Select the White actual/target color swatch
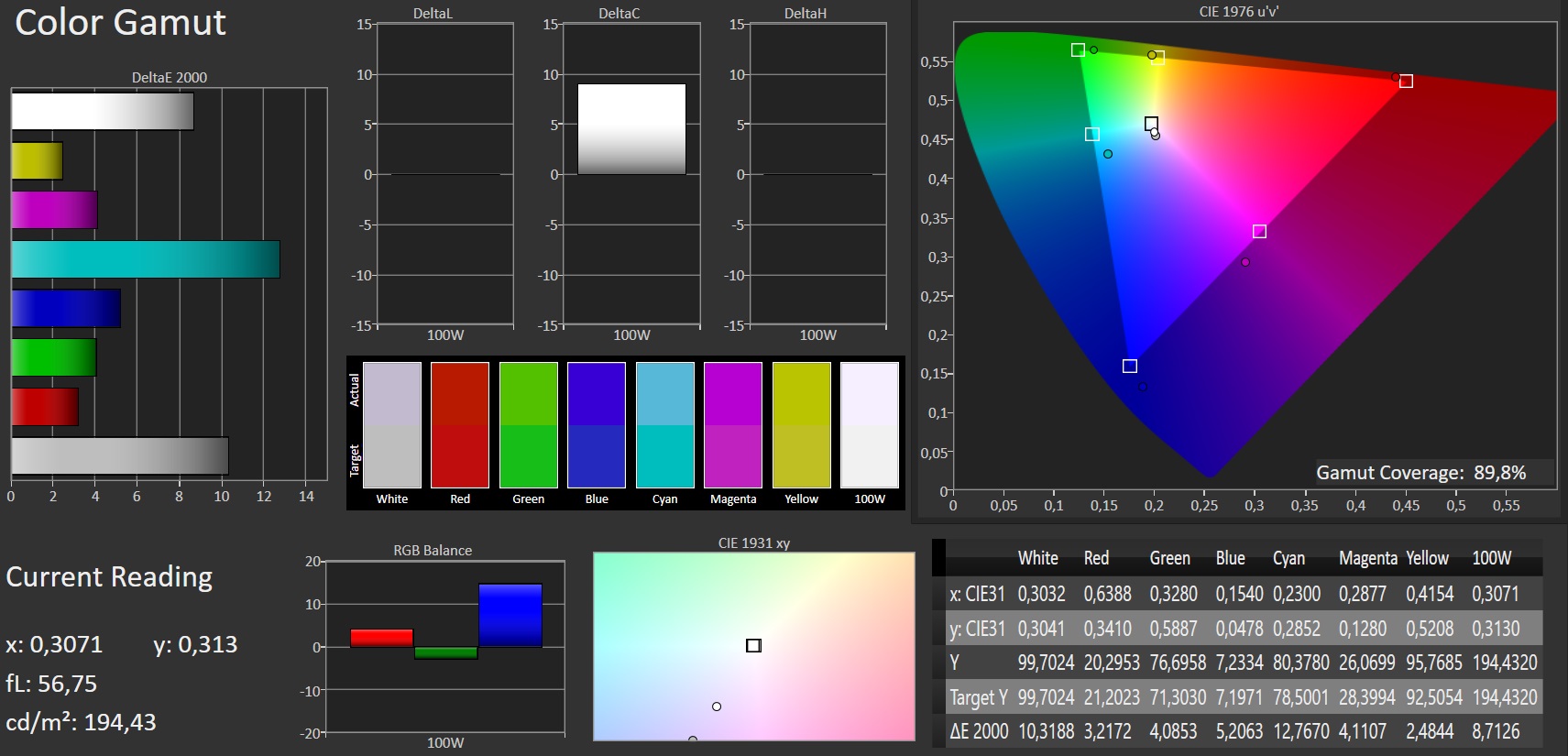The height and width of the screenshot is (756, 1568). tap(392, 425)
